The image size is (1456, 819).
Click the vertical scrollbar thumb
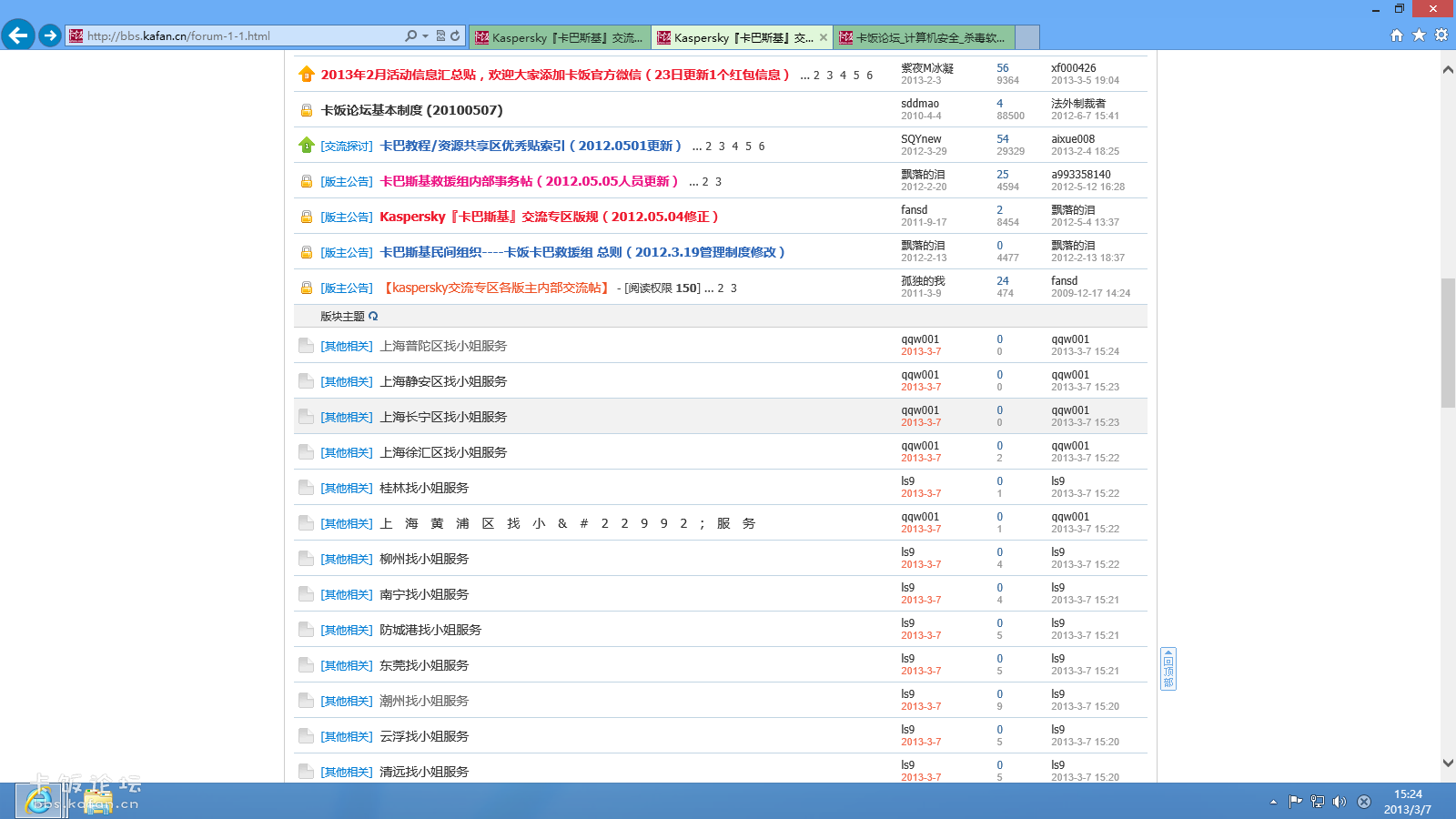click(x=1448, y=343)
